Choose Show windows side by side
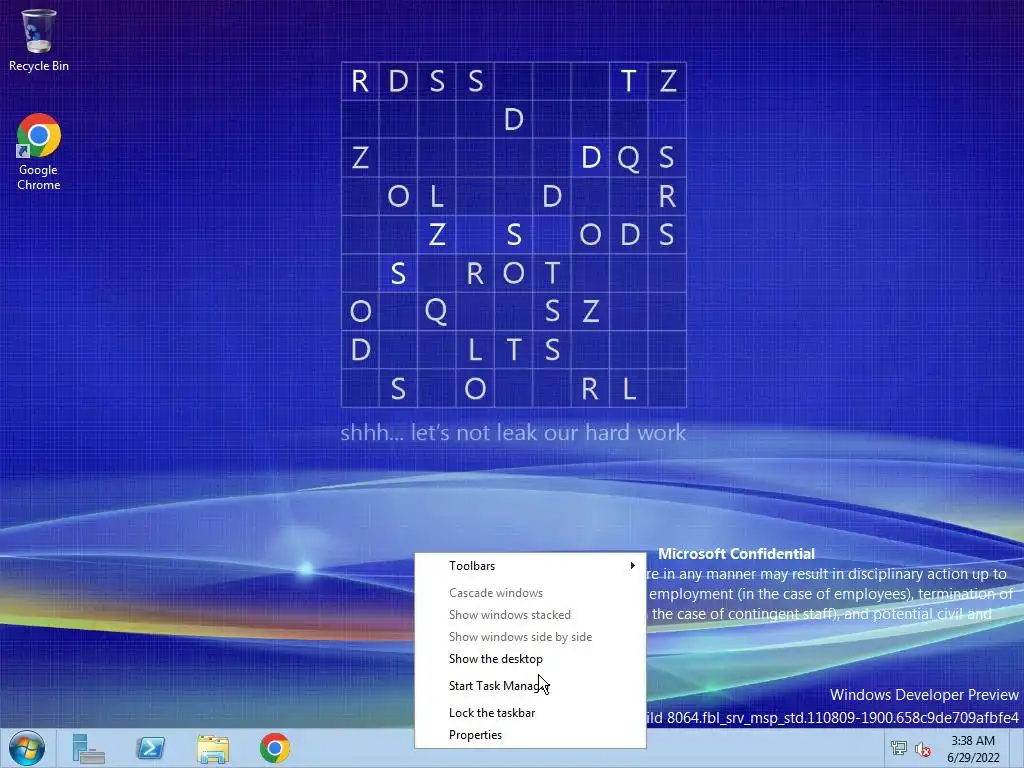The height and width of the screenshot is (768, 1024). [x=530, y=637]
